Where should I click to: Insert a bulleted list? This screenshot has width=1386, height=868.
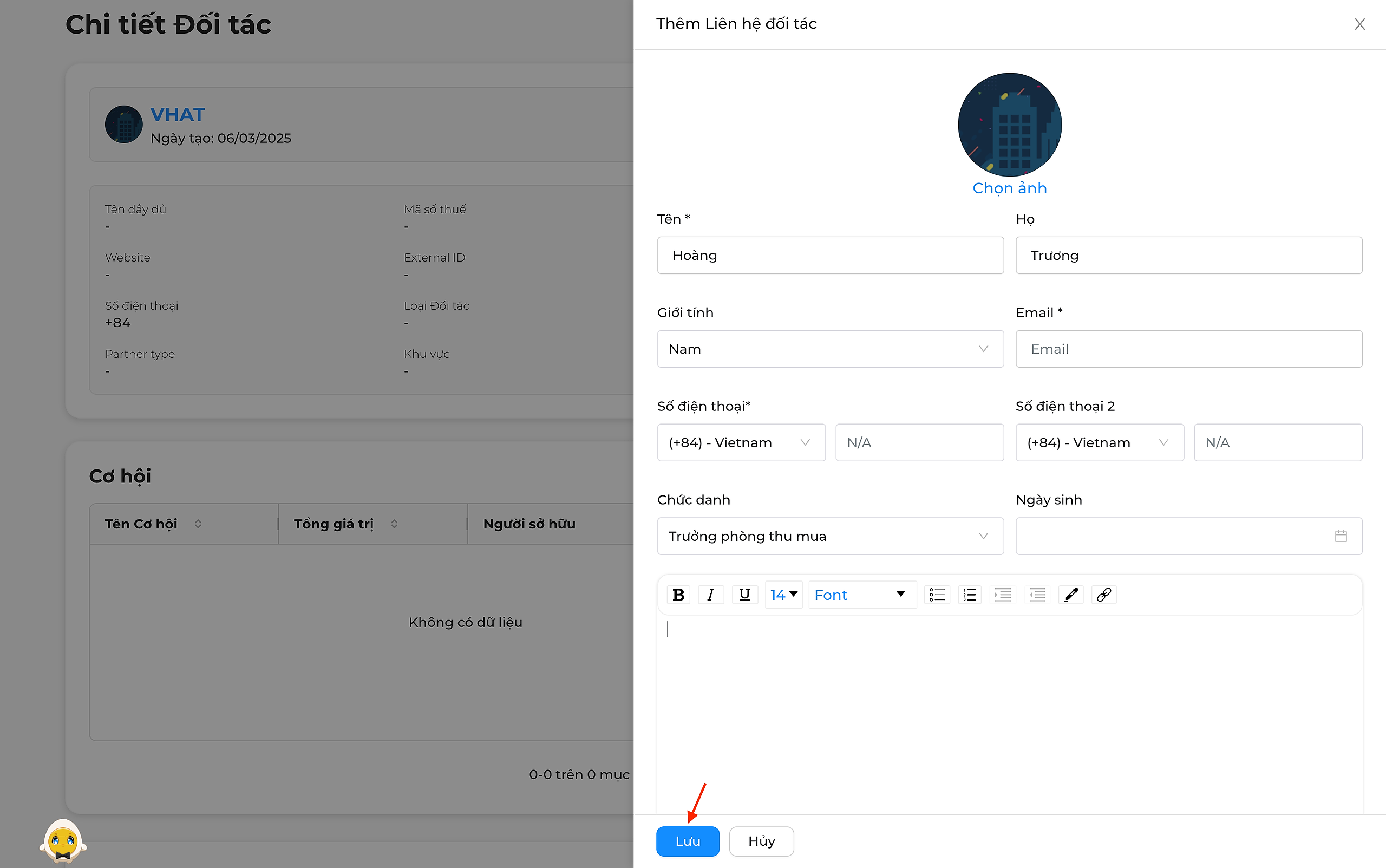937,595
